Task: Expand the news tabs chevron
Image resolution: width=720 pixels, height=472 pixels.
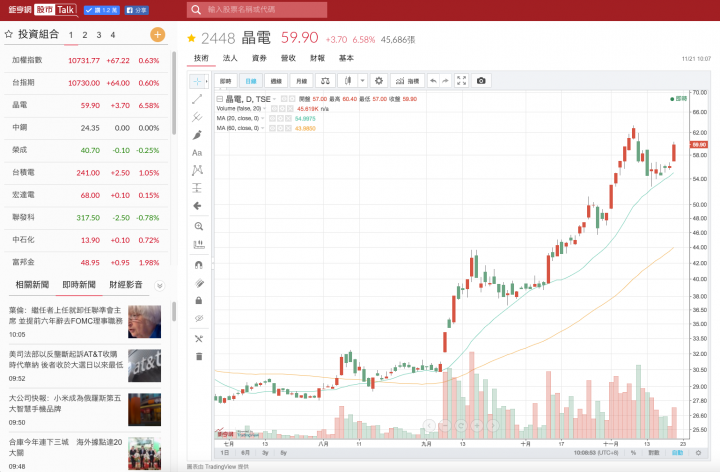Action: point(160,286)
